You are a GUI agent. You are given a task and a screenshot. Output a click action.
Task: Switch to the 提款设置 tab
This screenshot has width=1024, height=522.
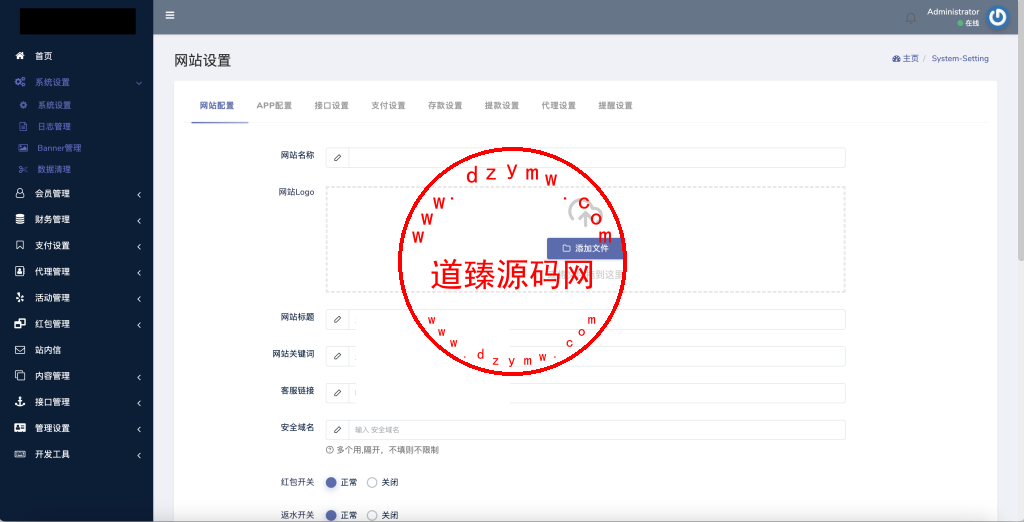tap(502, 106)
